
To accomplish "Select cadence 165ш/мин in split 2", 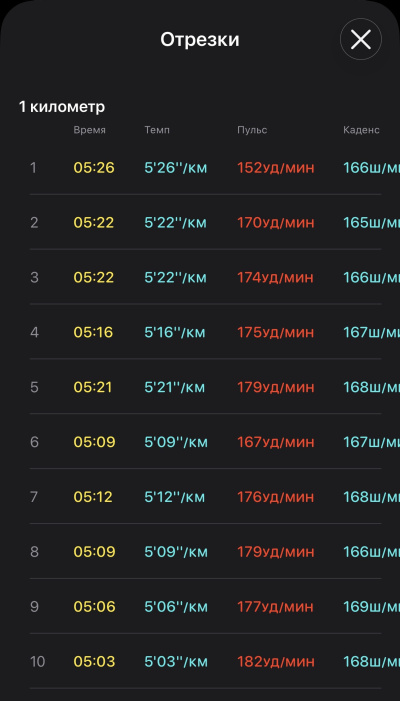I will click(371, 223).
